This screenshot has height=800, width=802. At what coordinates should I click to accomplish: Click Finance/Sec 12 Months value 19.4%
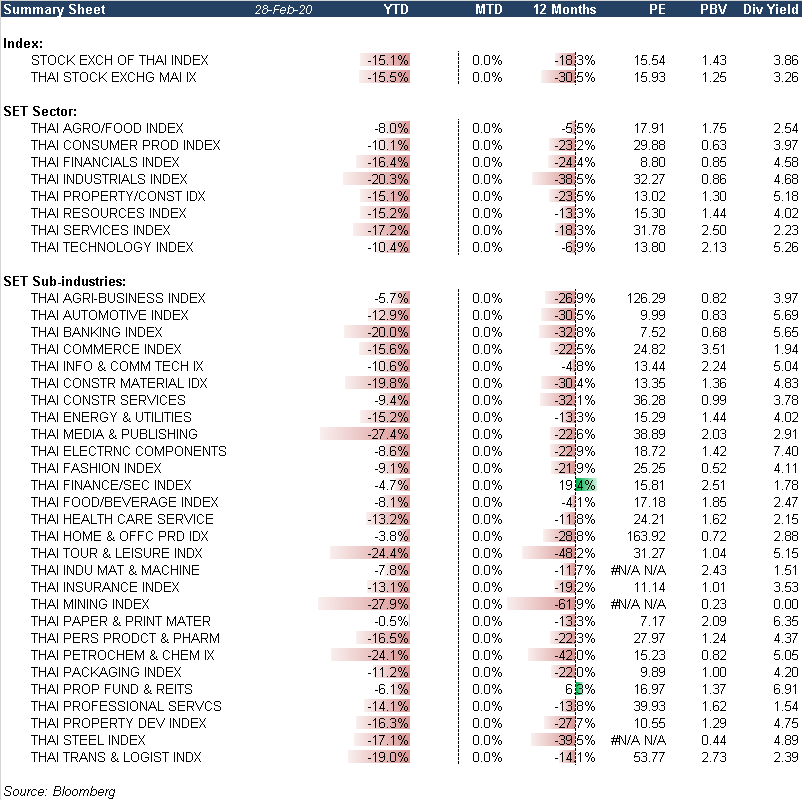[x=577, y=485]
